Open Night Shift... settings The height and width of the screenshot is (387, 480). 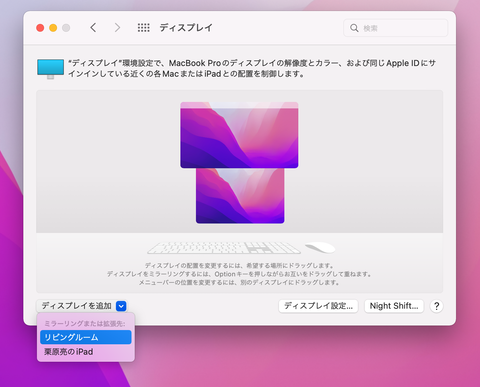(x=394, y=306)
